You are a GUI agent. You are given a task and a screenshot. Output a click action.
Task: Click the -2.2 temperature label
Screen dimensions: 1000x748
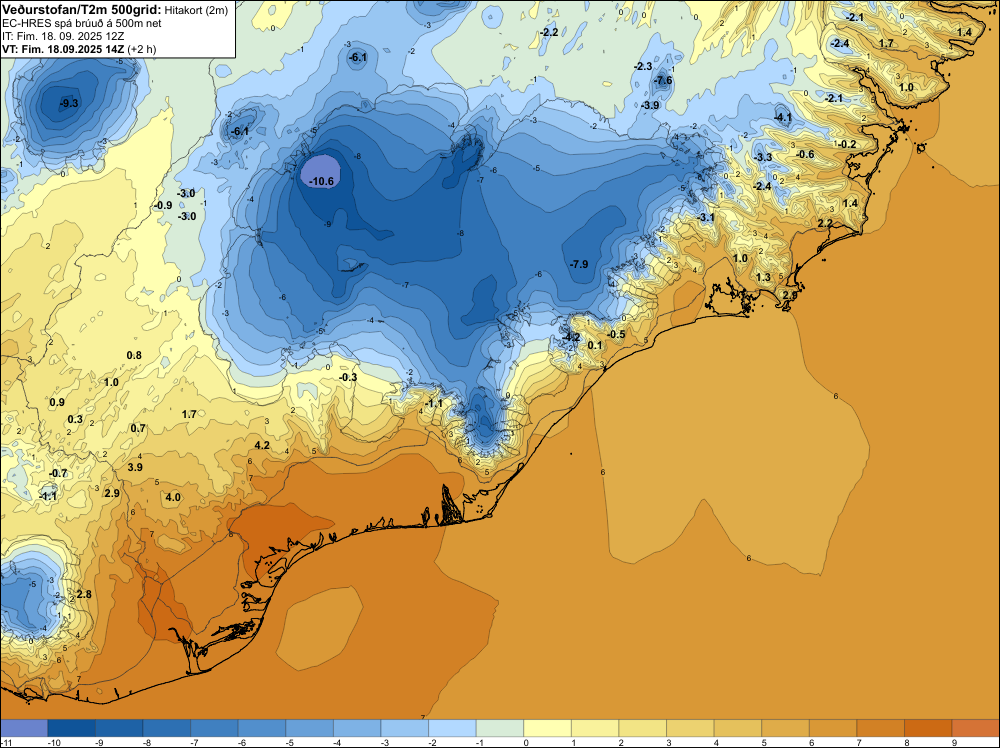click(x=549, y=32)
